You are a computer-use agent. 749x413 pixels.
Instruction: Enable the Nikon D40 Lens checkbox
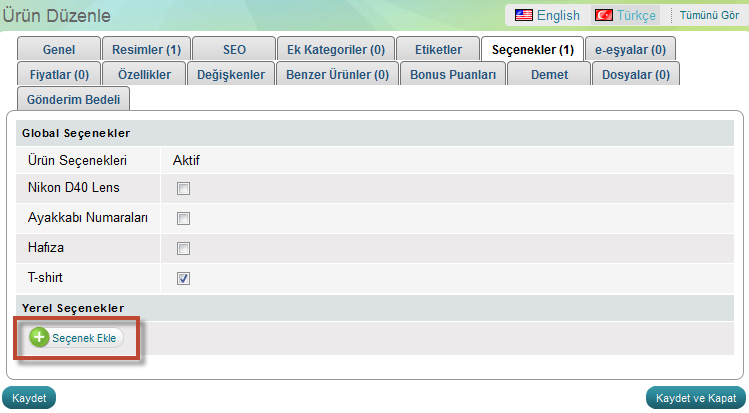coord(184,187)
